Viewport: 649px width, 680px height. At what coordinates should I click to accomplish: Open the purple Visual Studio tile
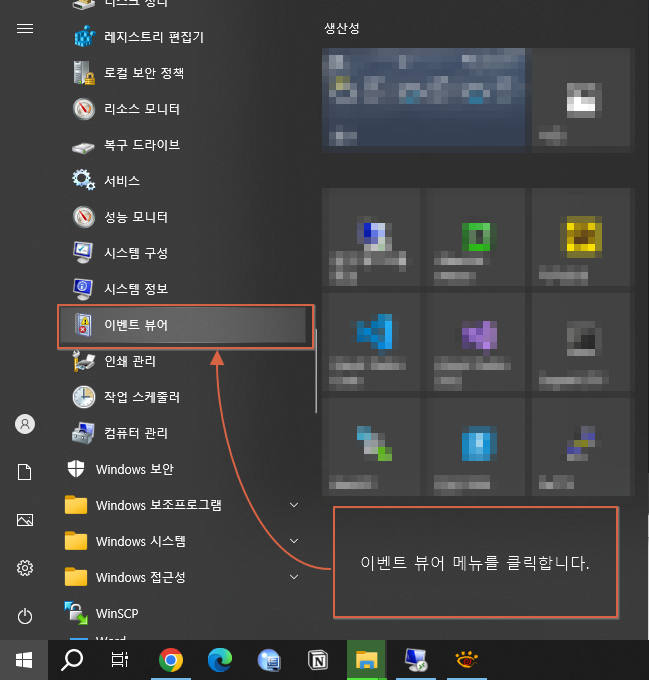(476, 342)
